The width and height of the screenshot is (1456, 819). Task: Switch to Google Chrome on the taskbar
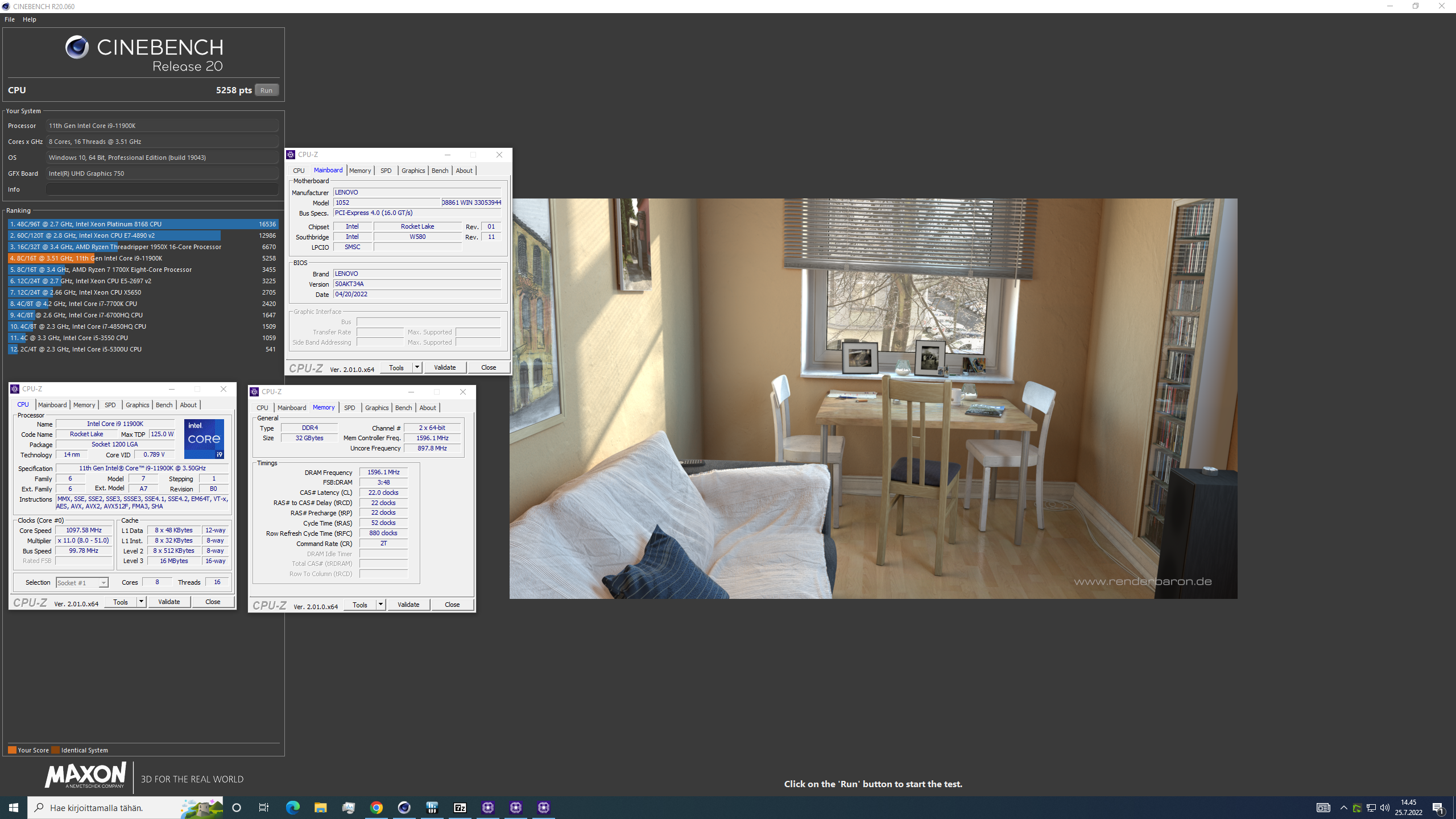tap(376, 808)
